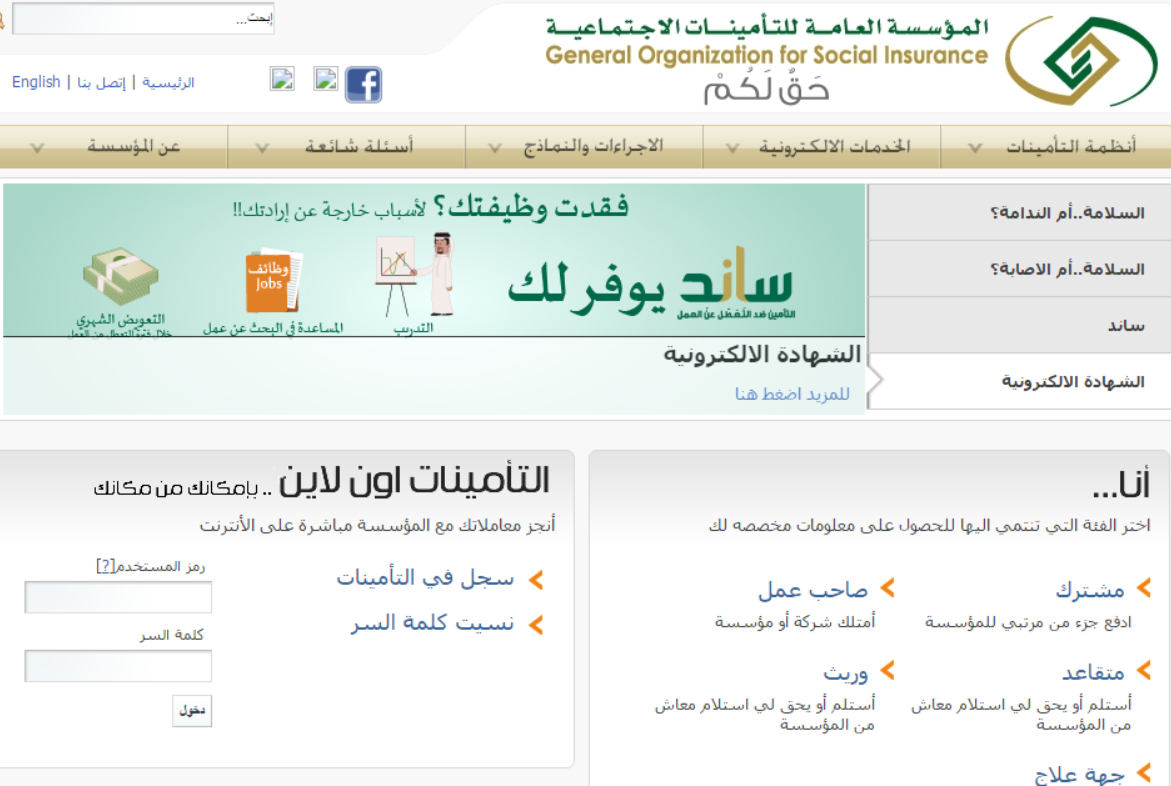1171x786 pixels.
Task: Click the orange arrow beside صاحب عمل
Action: tap(887, 588)
